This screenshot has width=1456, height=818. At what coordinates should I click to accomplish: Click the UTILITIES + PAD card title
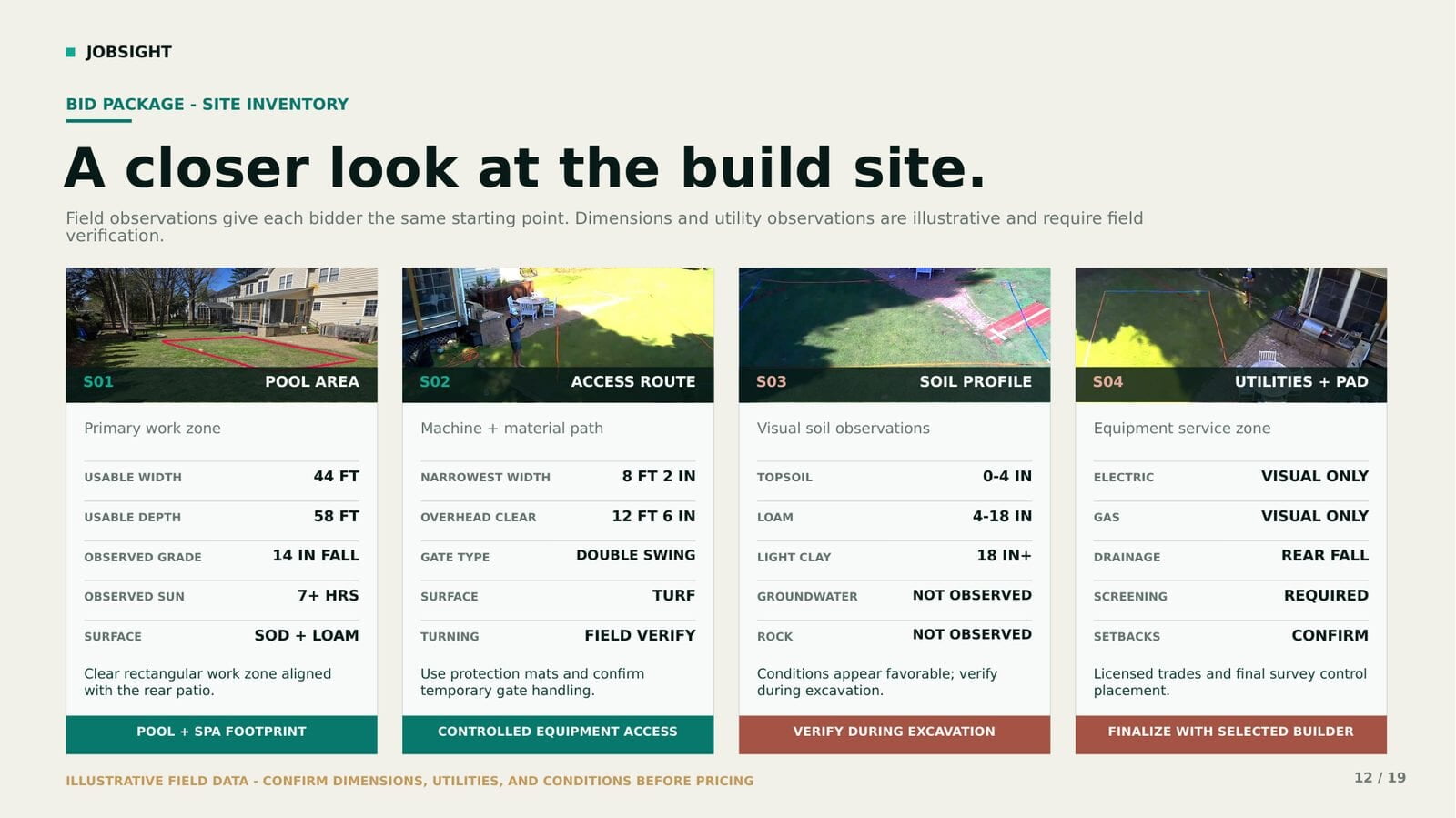point(1301,381)
